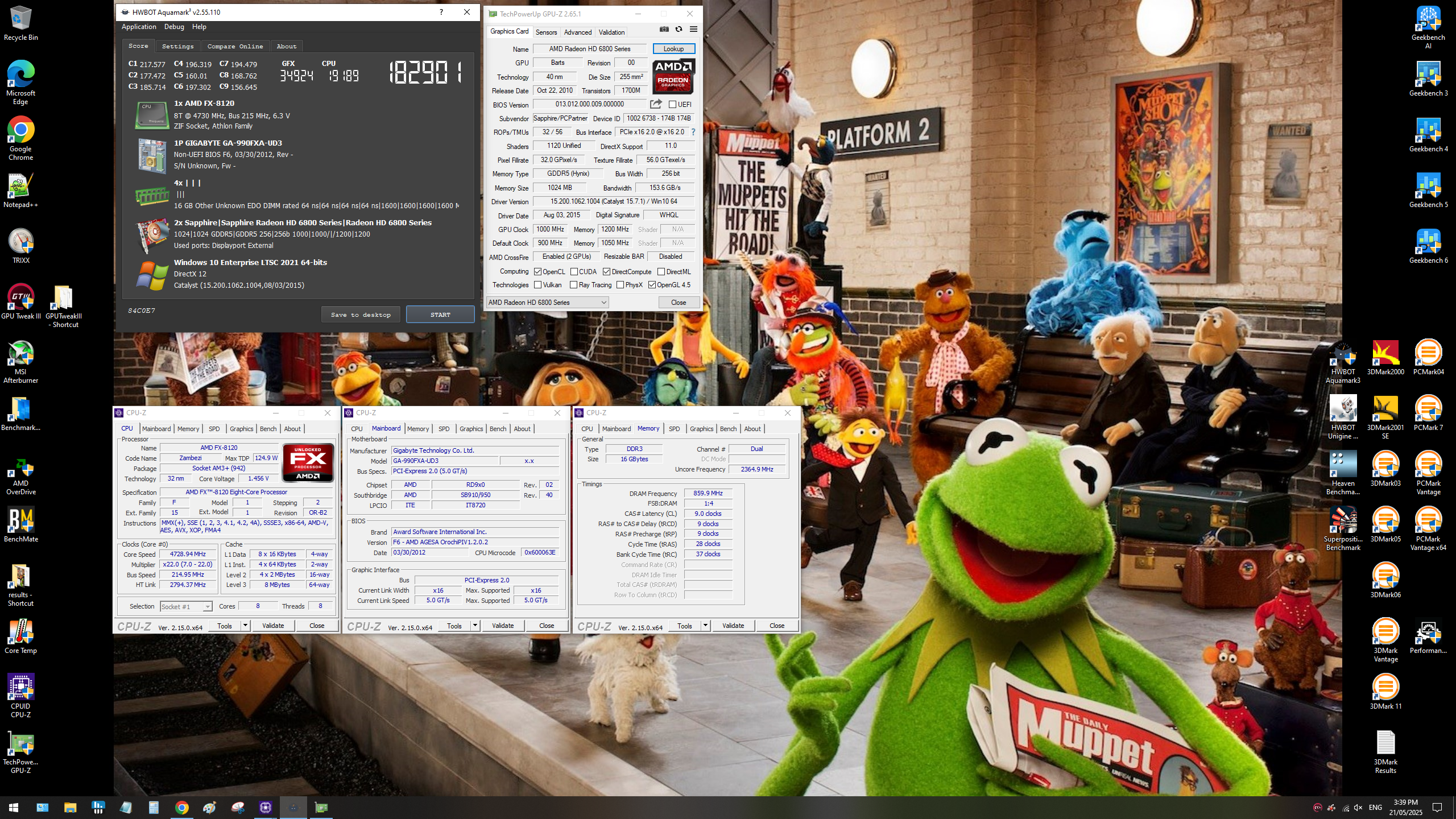Open Validation tab in GPU-Z
The height and width of the screenshot is (819, 1456).
611,32
